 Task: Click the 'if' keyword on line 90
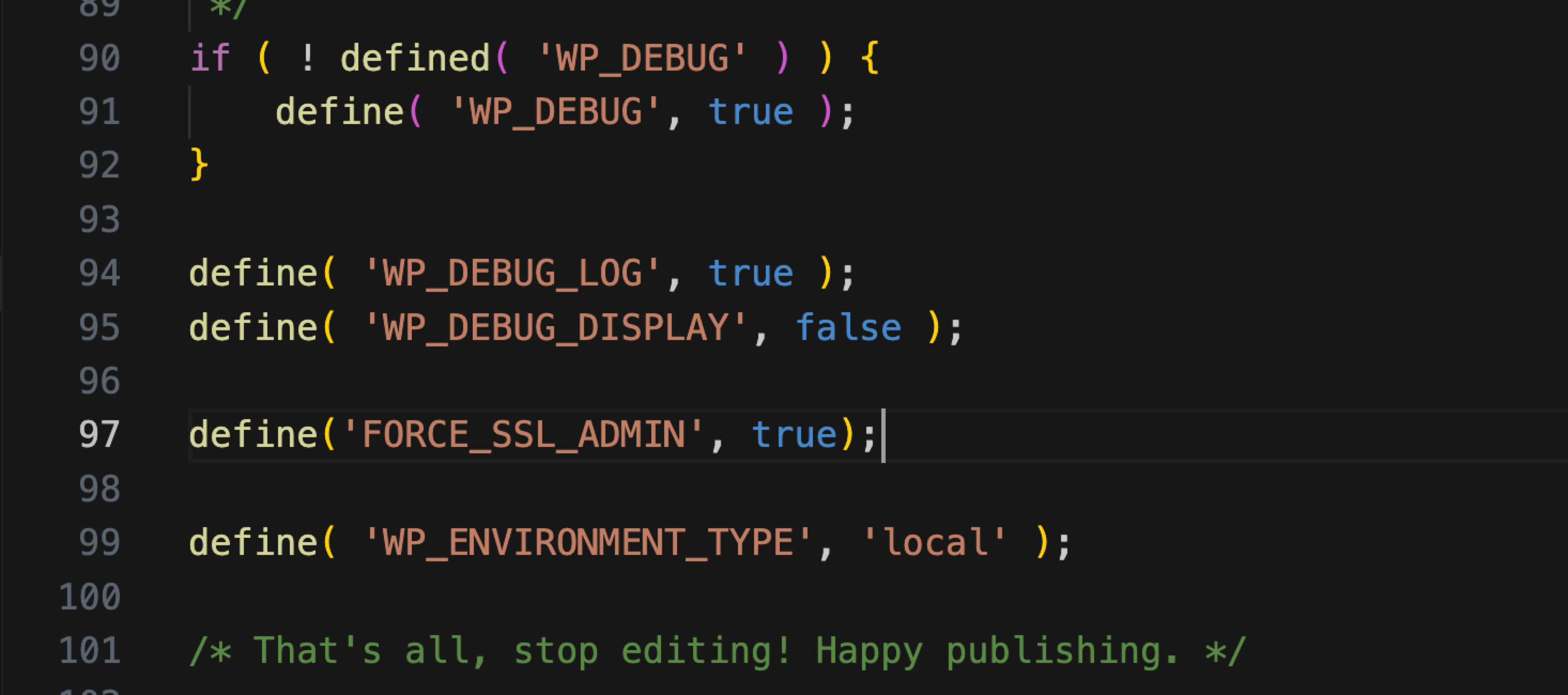211,58
